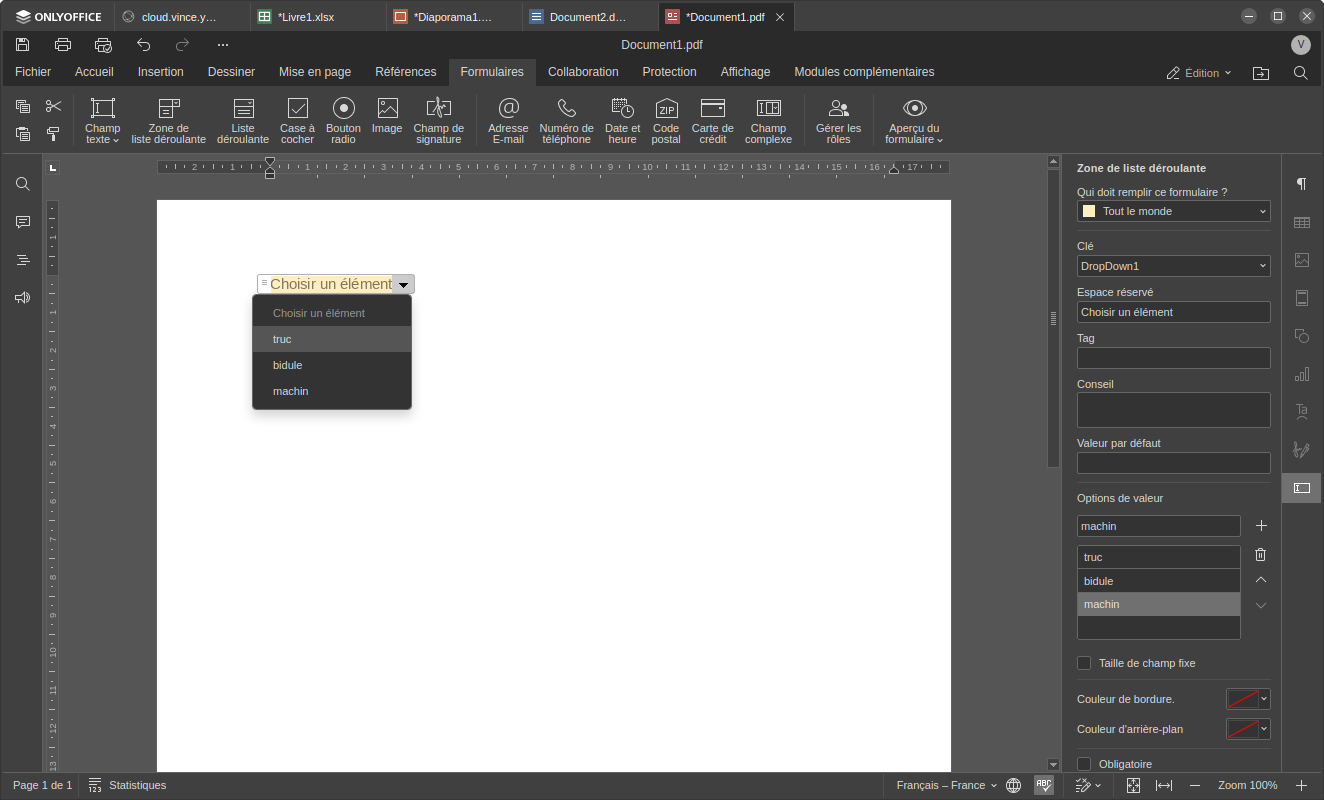Expand the Clé DropDown1 combo box
Viewport: 1324px width, 800px height.
click(1263, 266)
